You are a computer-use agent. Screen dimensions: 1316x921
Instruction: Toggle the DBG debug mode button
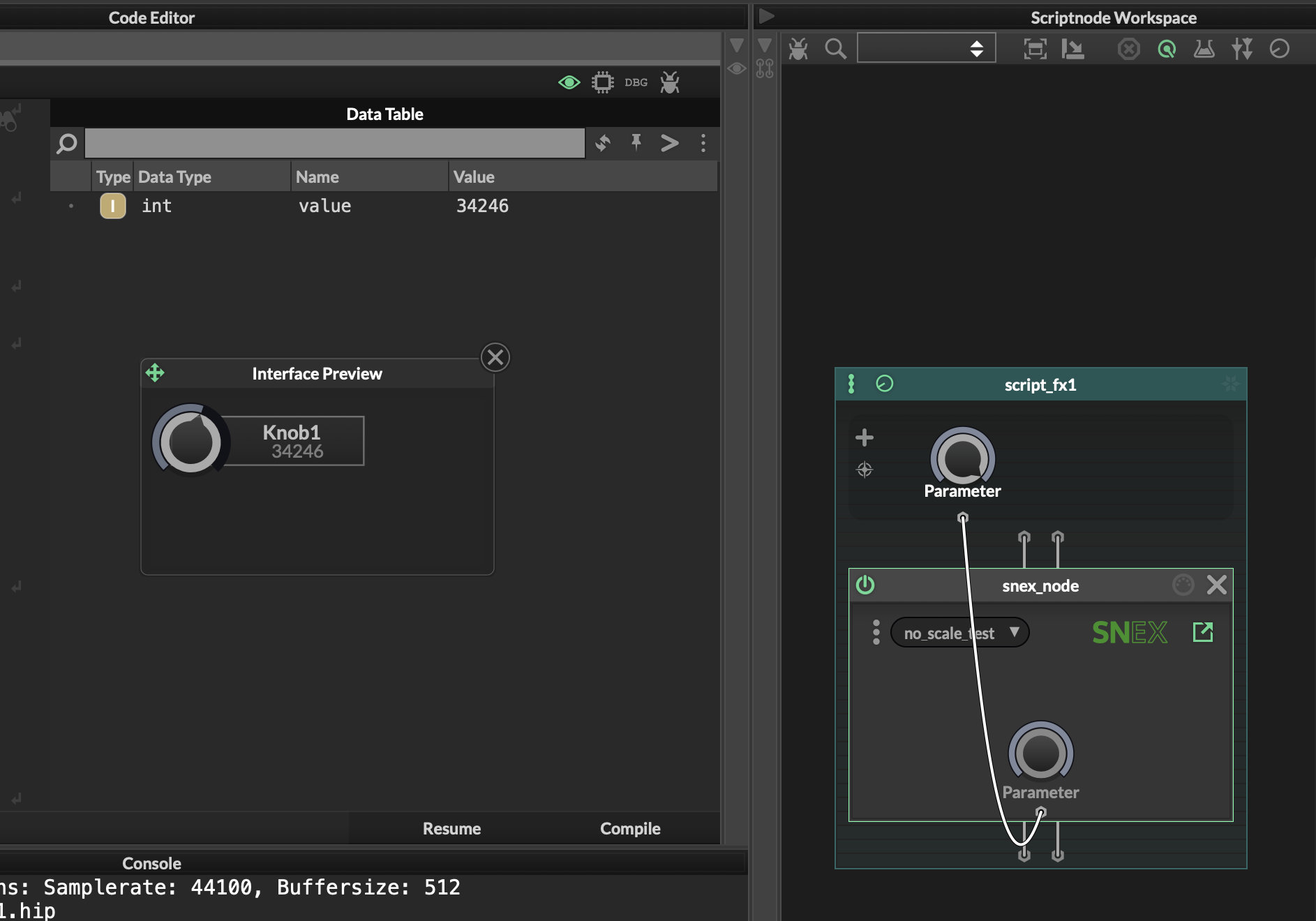[x=636, y=82]
